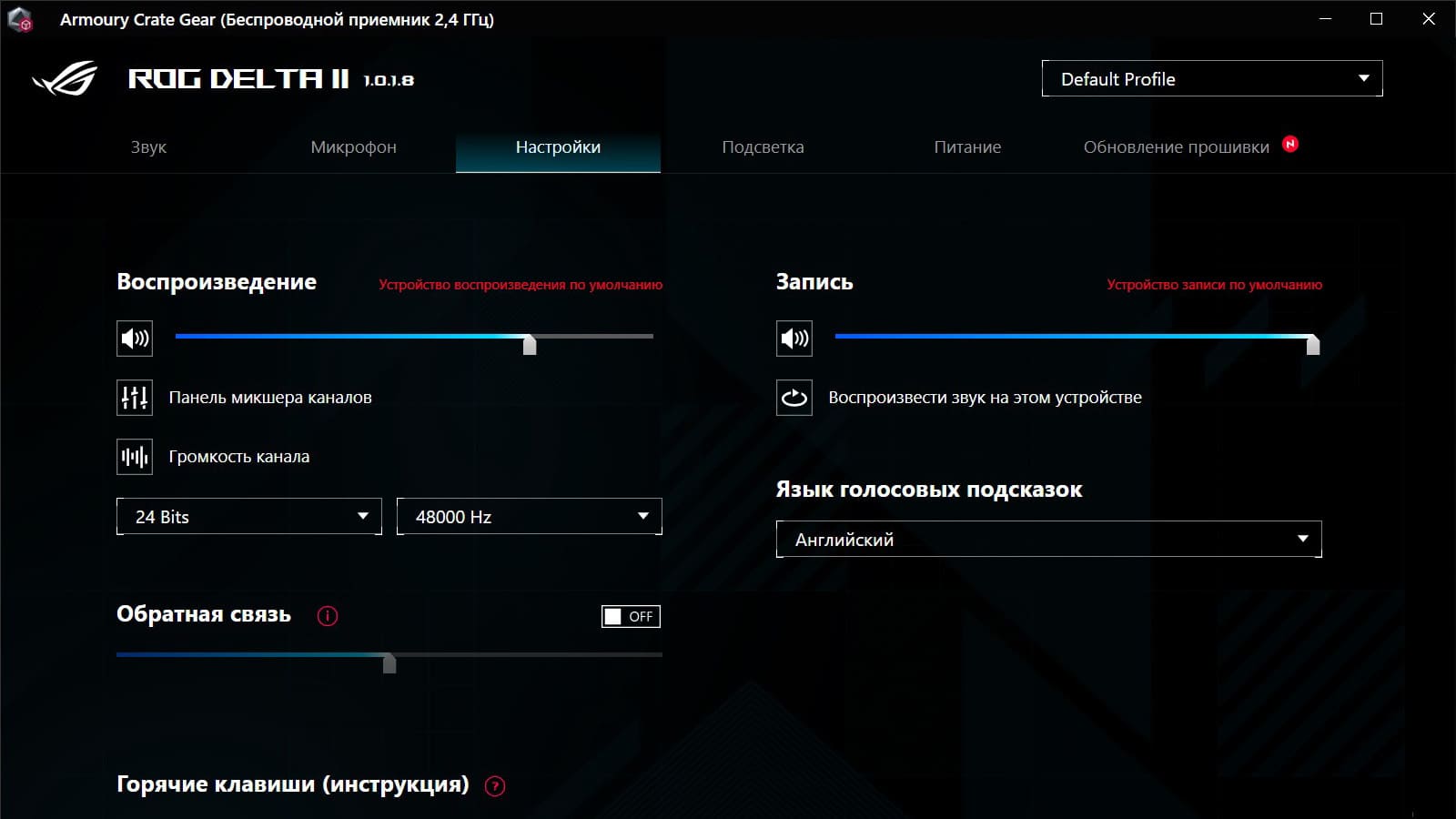
Task: Minimize the Armoury Crate Gear window
Action: pyautogui.click(x=1325, y=19)
